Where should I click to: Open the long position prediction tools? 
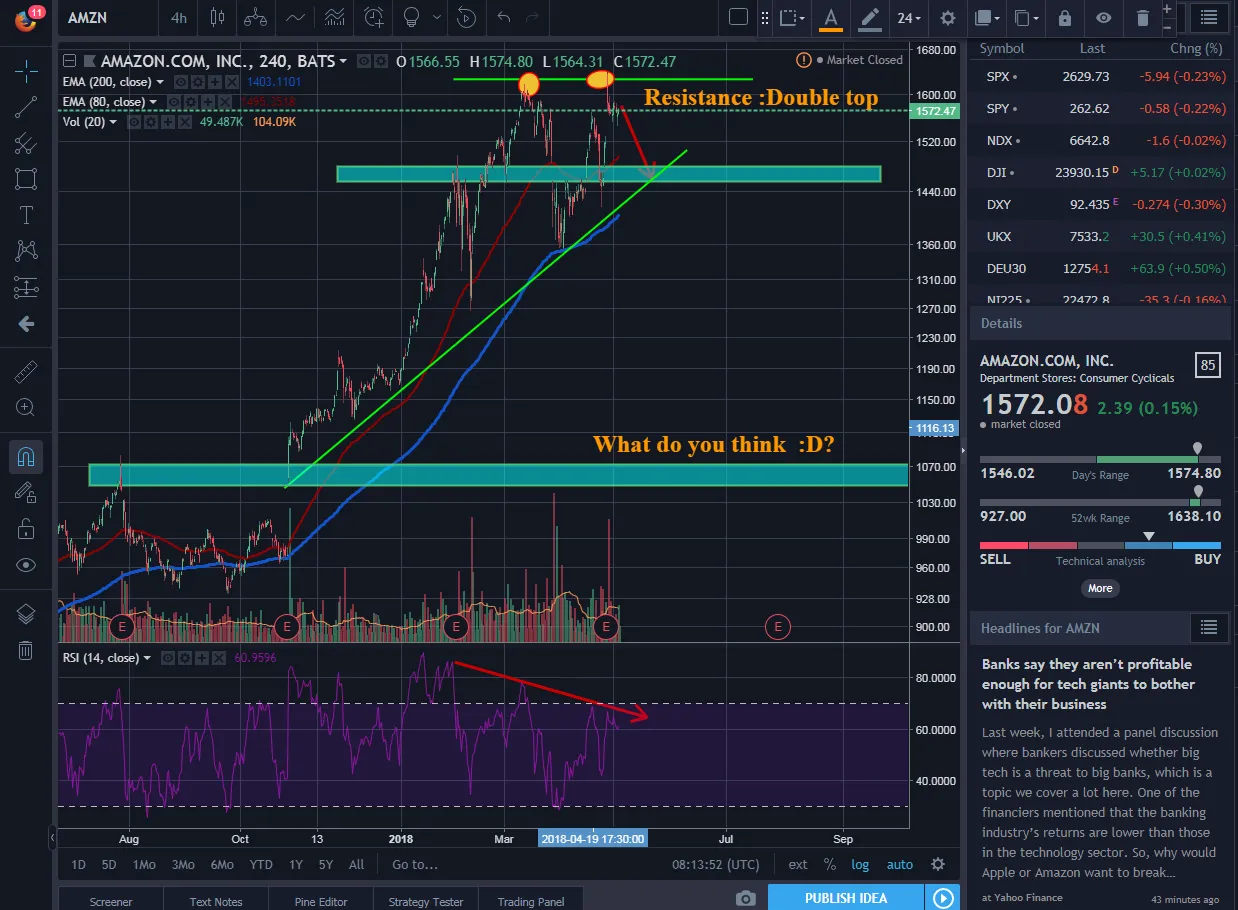click(27, 288)
